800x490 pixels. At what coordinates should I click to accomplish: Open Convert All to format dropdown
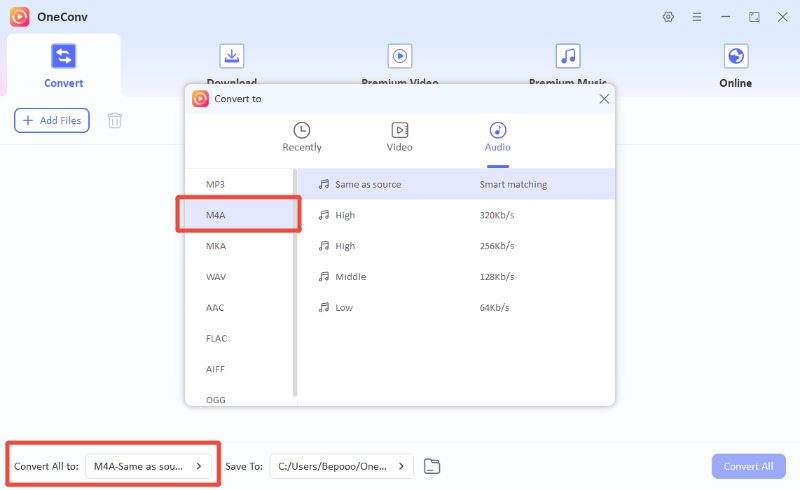click(x=148, y=466)
